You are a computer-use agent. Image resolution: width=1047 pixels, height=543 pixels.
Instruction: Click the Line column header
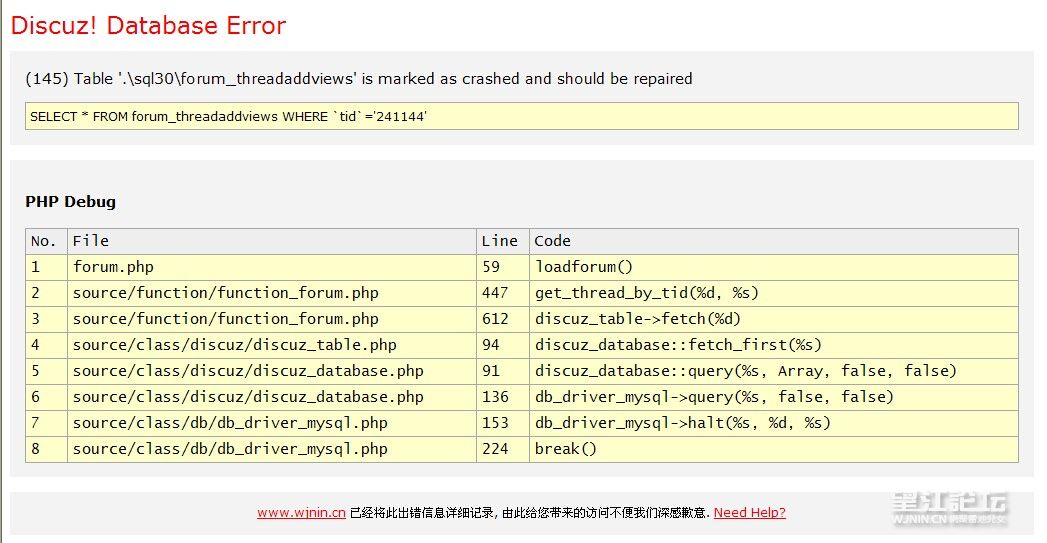(503, 241)
